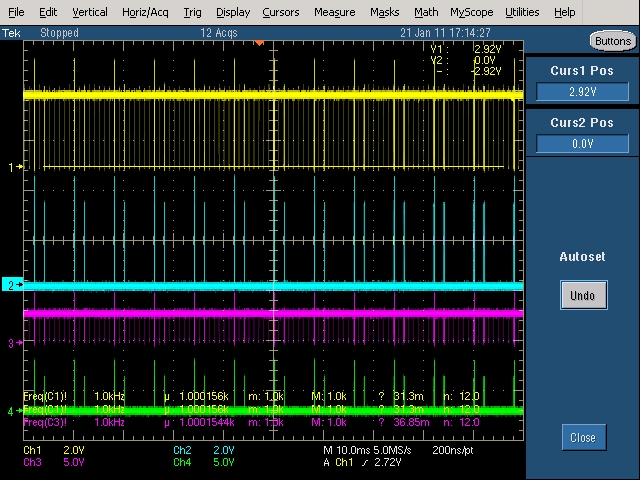
Task: Click the A Ch1 2.72V trigger readout
Action: point(362,462)
